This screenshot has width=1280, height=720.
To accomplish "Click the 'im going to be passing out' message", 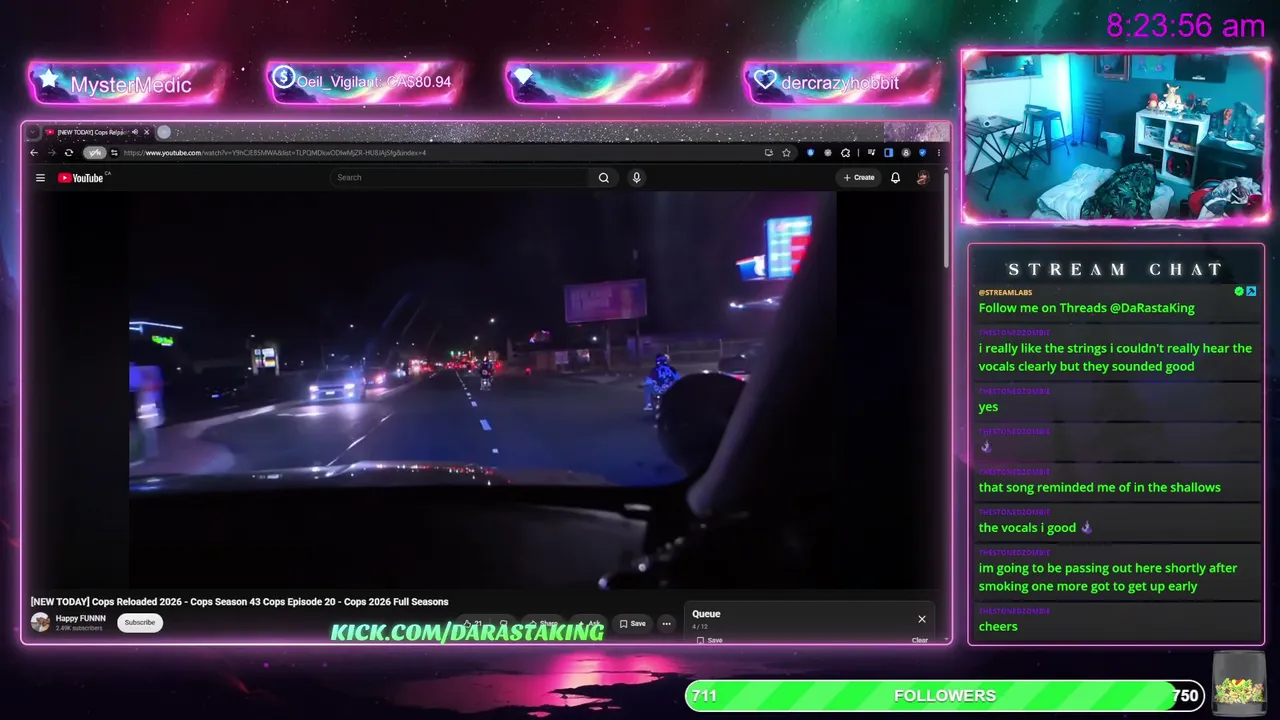I will pyautogui.click(x=1108, y=577).
